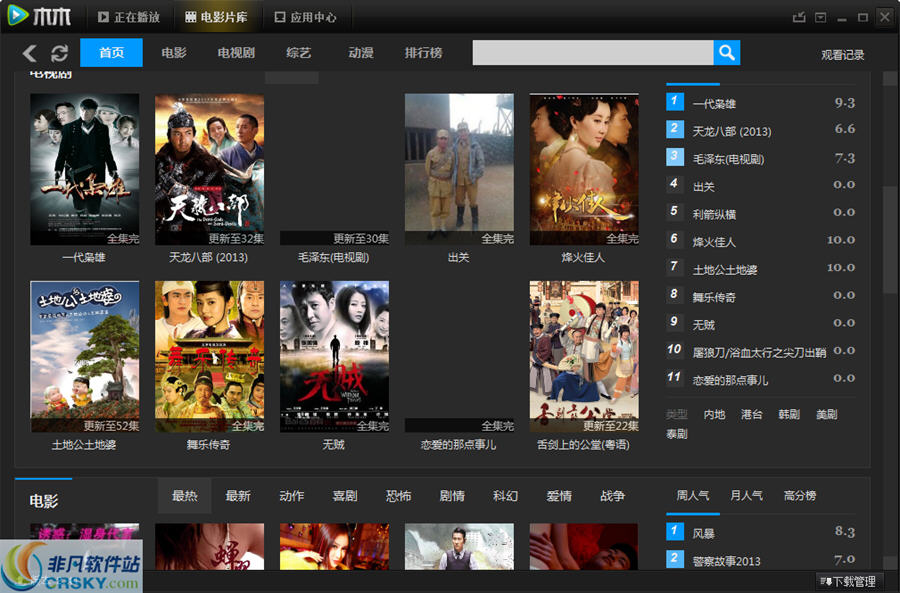Click inside the search input box

(590, 52)
